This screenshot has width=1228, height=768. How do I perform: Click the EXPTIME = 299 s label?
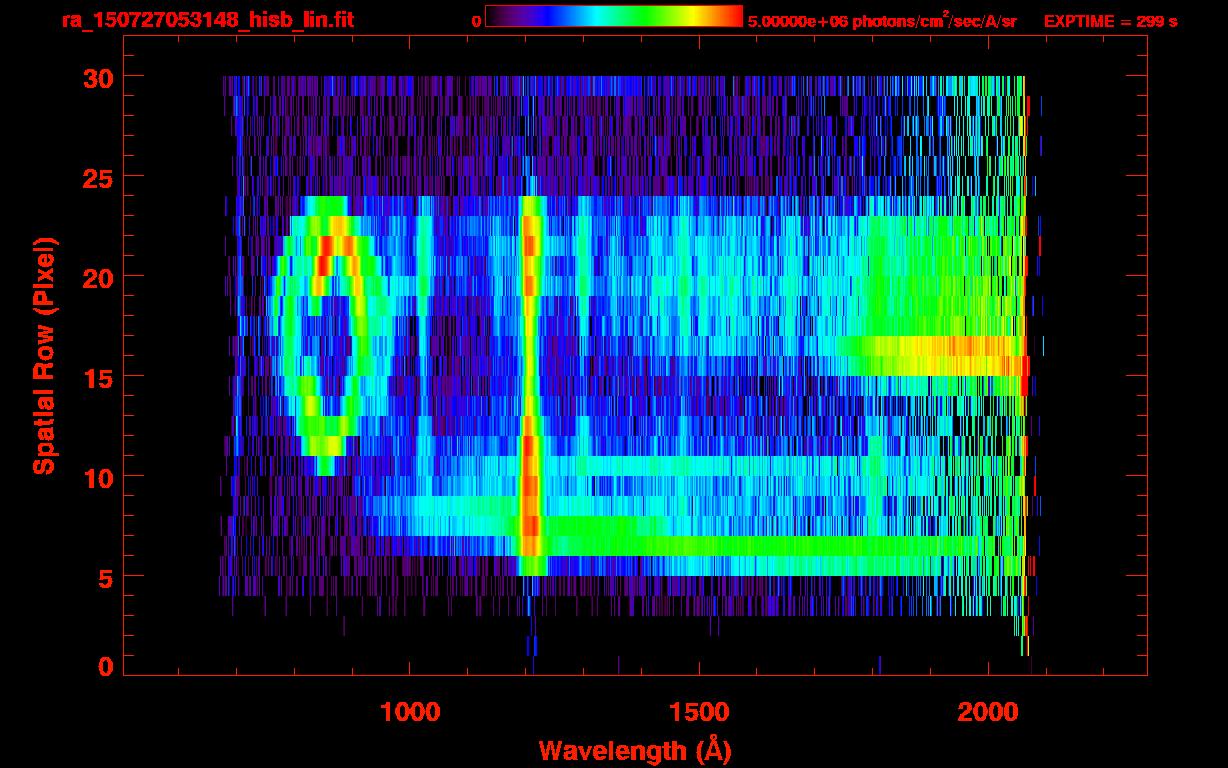pyautogui.click(x=1110, y=21)
